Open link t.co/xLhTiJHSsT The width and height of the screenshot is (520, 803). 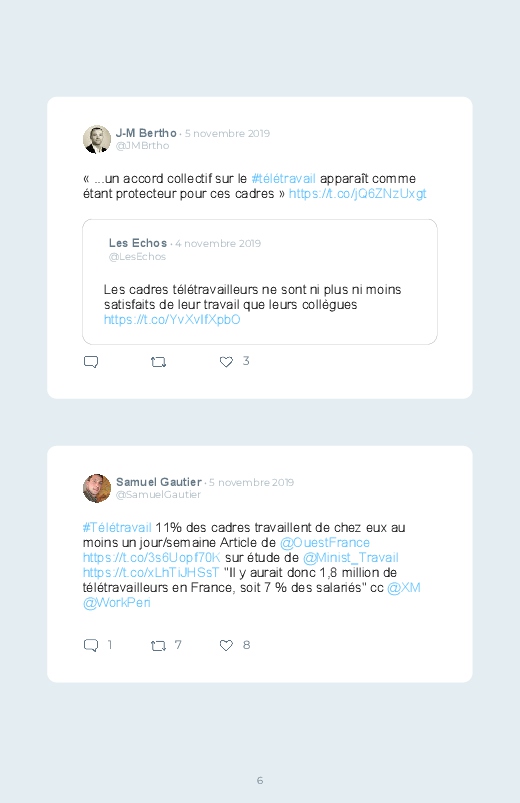pos(151,572)
